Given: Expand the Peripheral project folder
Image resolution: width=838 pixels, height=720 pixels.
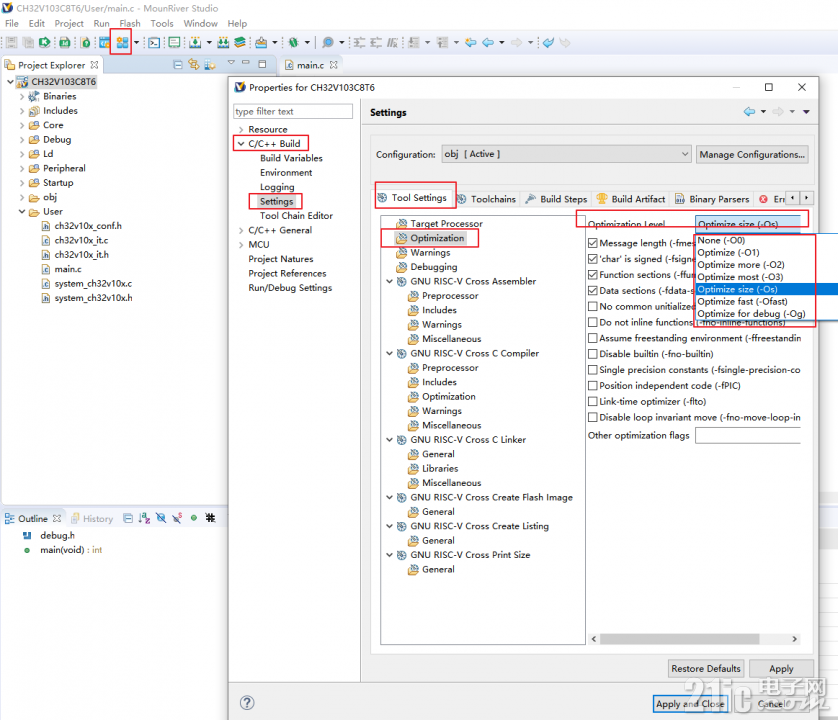Looking at the screenshot, I should pyautogui.click(x=22, y=169).
